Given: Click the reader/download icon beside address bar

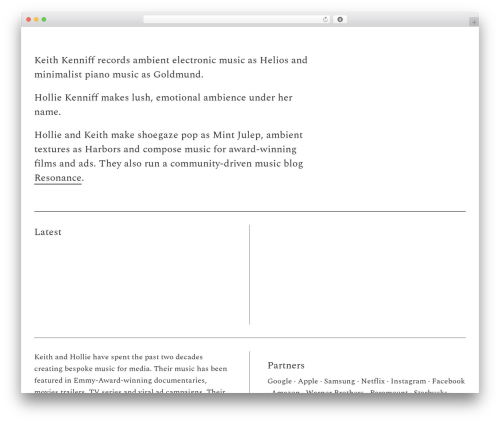Looking at the screenshot, I should coord(340,19).
